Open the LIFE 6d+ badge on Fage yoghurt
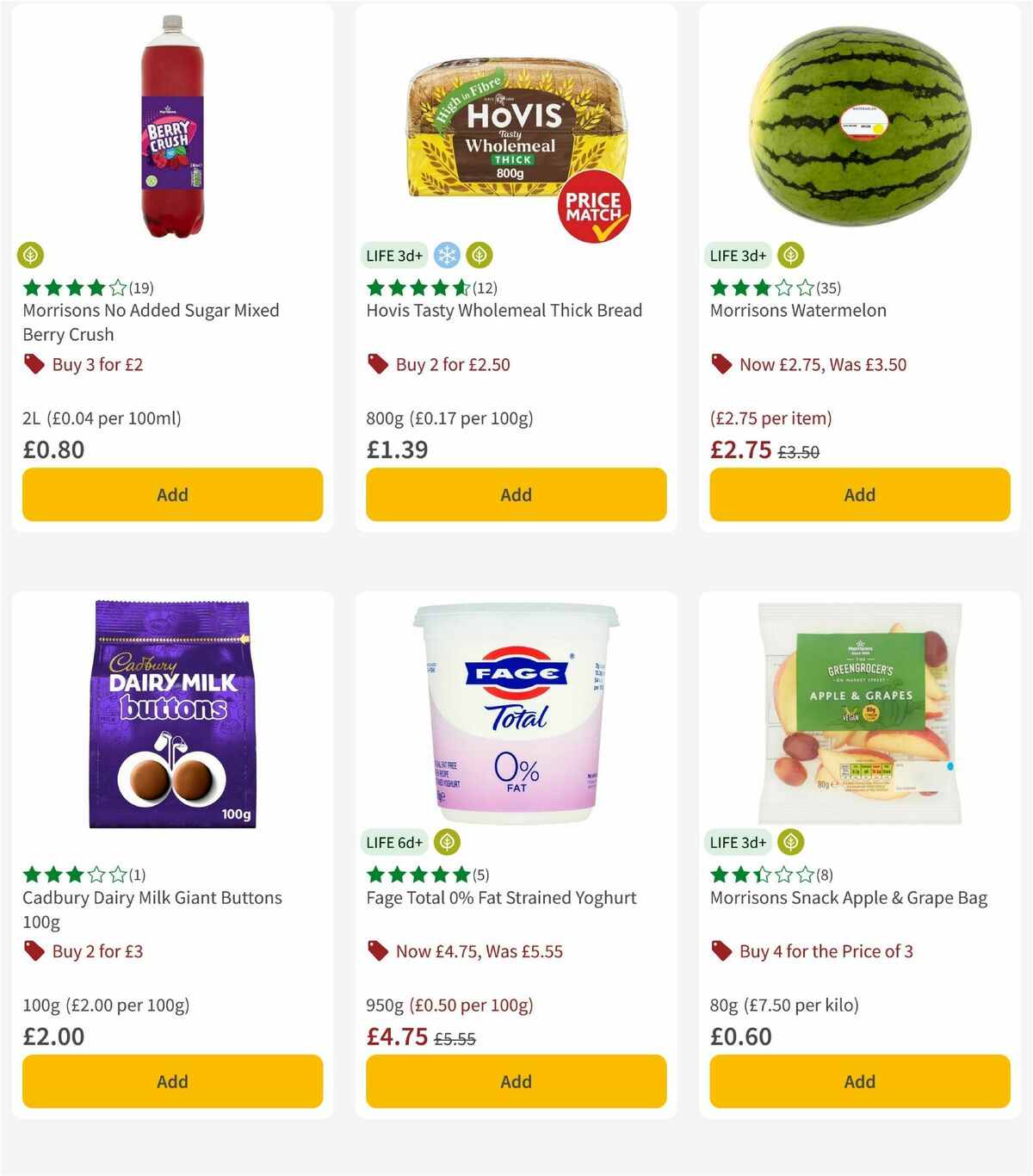 [x=393, y=842]
